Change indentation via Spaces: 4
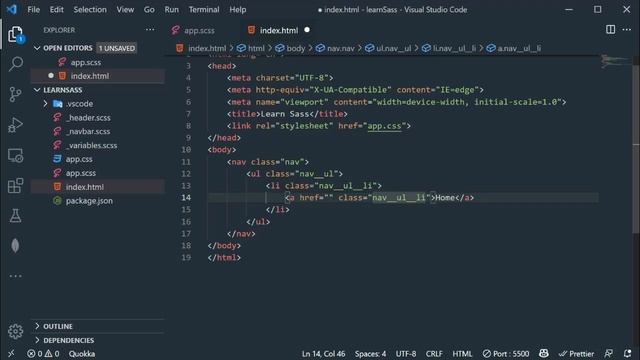The height and width of the screenshot is (360, 640). coord(370,353)
